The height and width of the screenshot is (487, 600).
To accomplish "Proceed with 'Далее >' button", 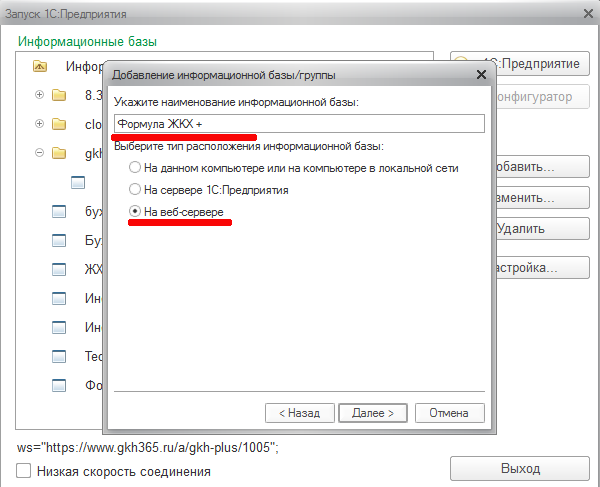I will (x=373, y=413).
